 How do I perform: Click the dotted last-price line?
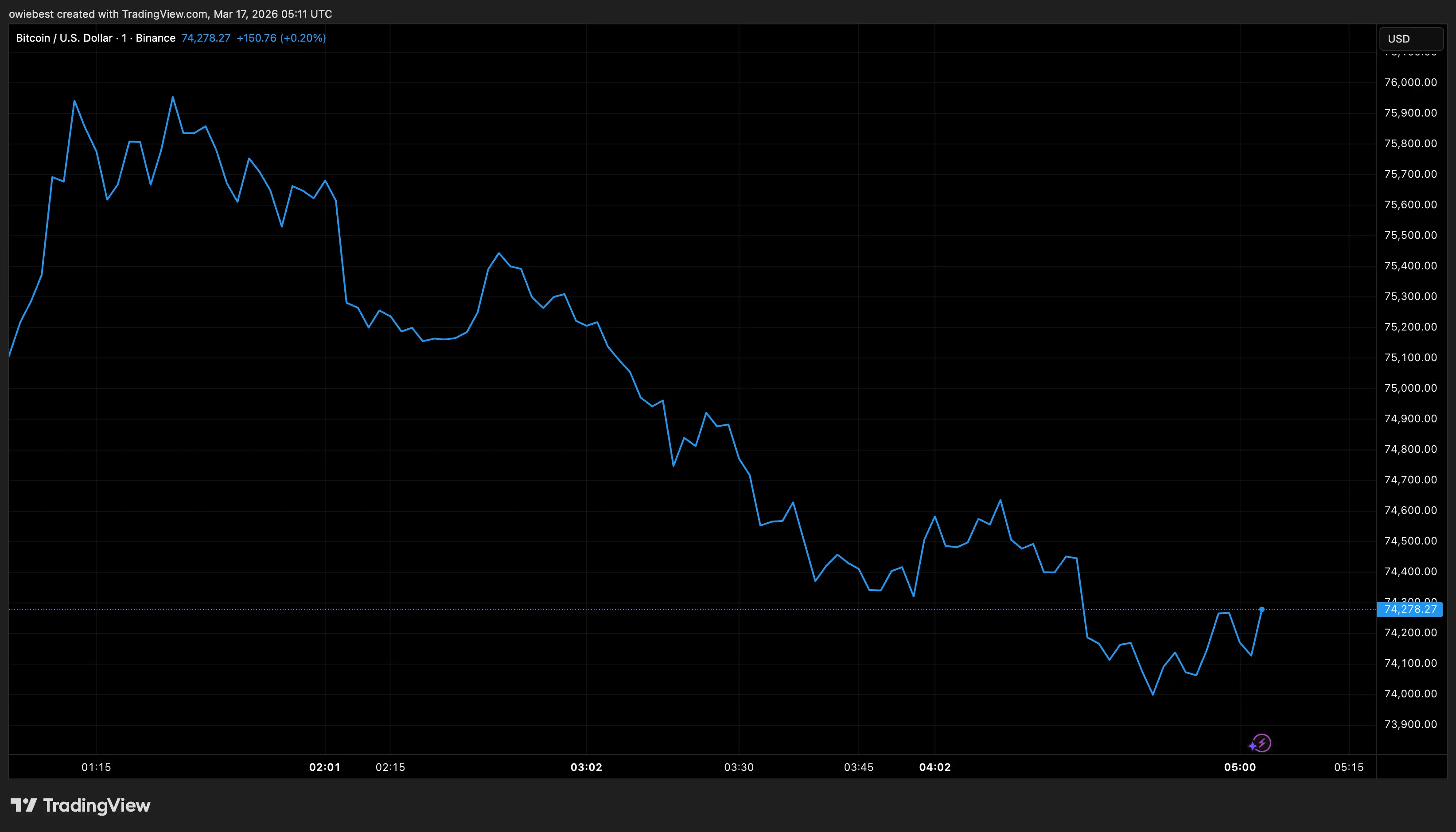click(x=686, y=609)
